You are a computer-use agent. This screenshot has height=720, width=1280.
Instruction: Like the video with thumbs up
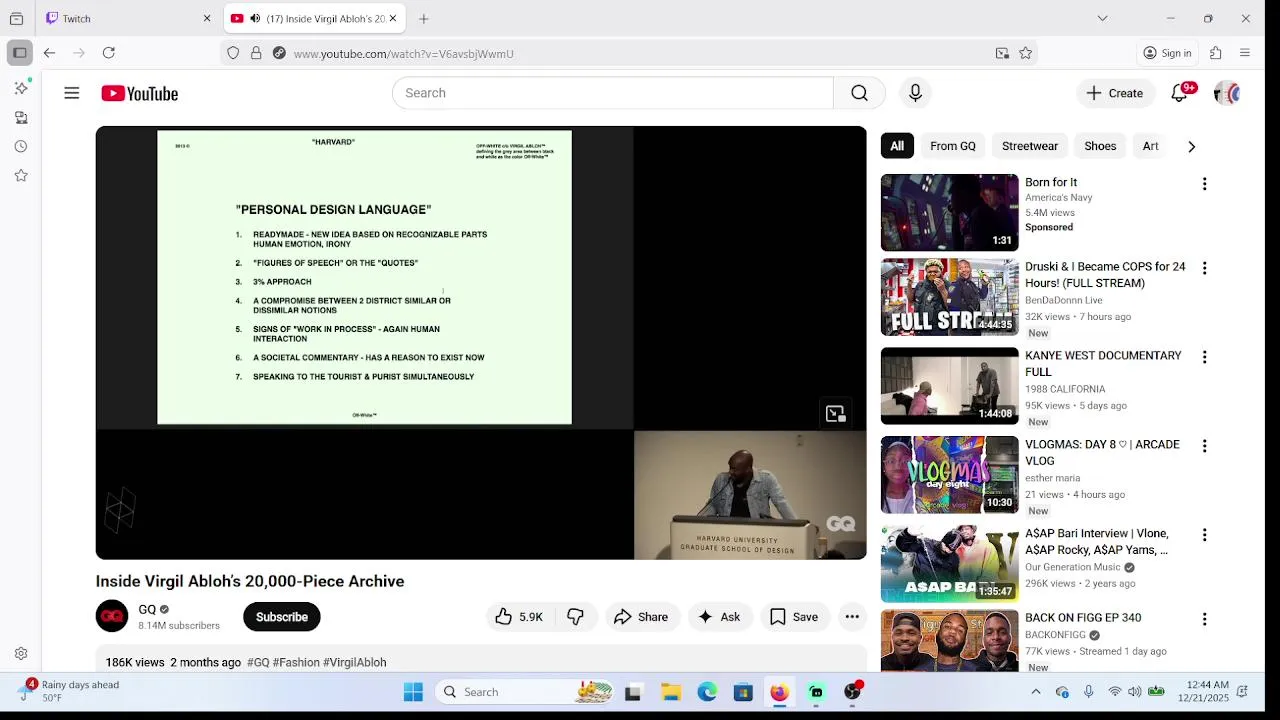pos(519,617)
